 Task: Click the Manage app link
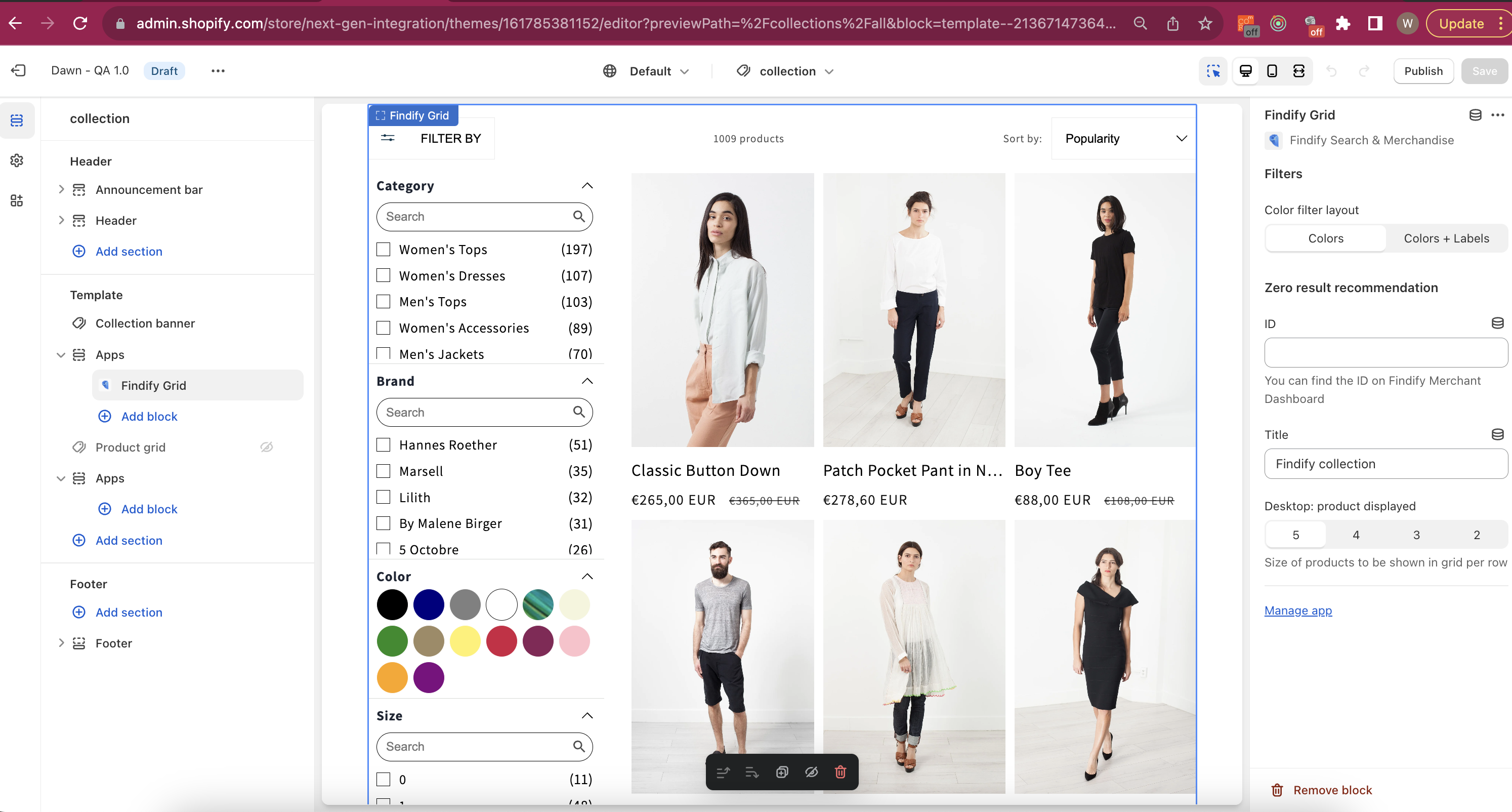1298,611
